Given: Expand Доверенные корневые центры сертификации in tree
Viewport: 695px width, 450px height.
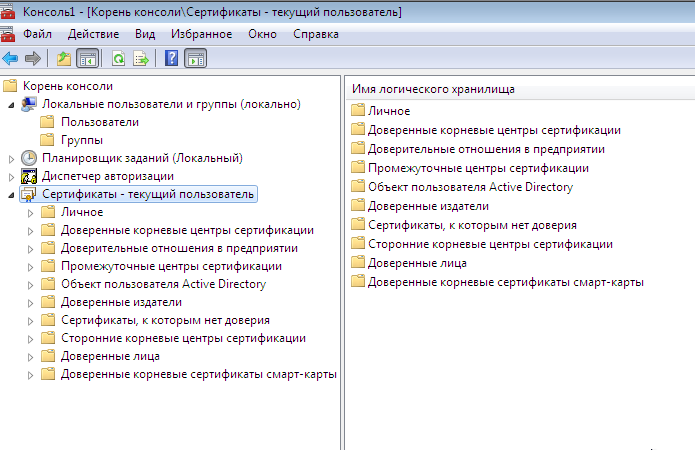Looking at the screenshot, I should pos(30,231).
